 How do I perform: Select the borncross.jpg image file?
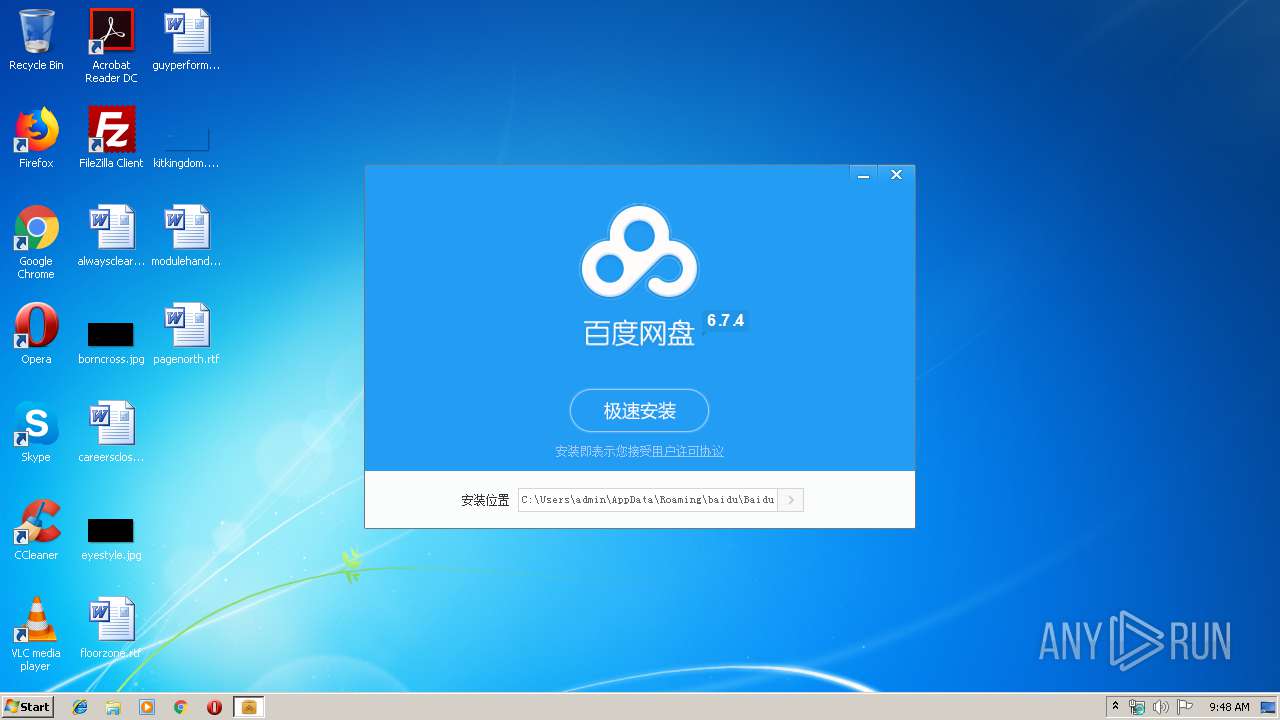[x=111, y=342]
